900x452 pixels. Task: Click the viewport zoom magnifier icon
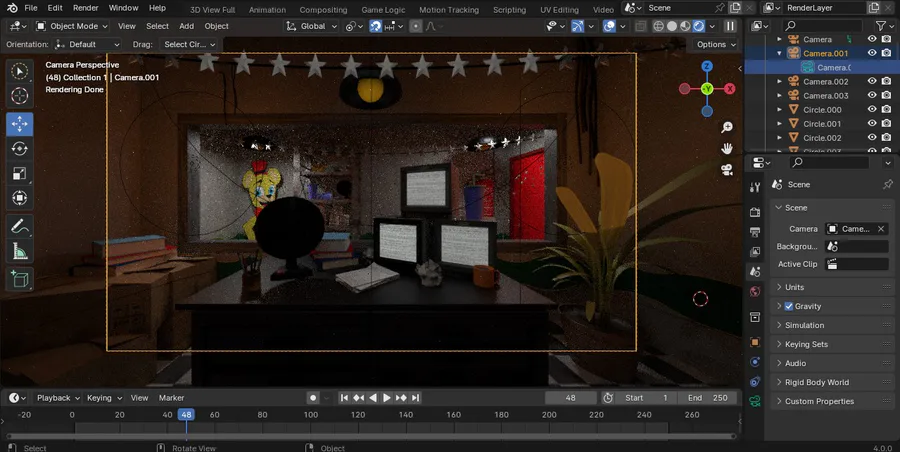coord(727,128)
